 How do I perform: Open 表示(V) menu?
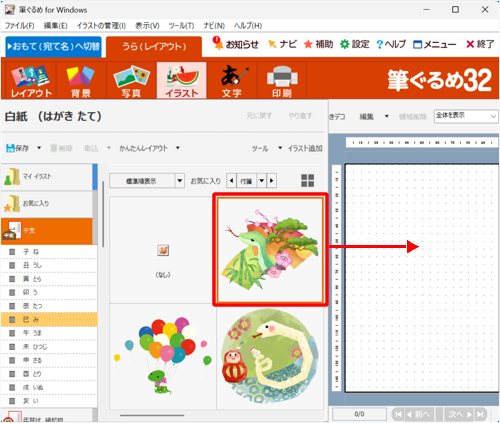[x=147, y=26]
